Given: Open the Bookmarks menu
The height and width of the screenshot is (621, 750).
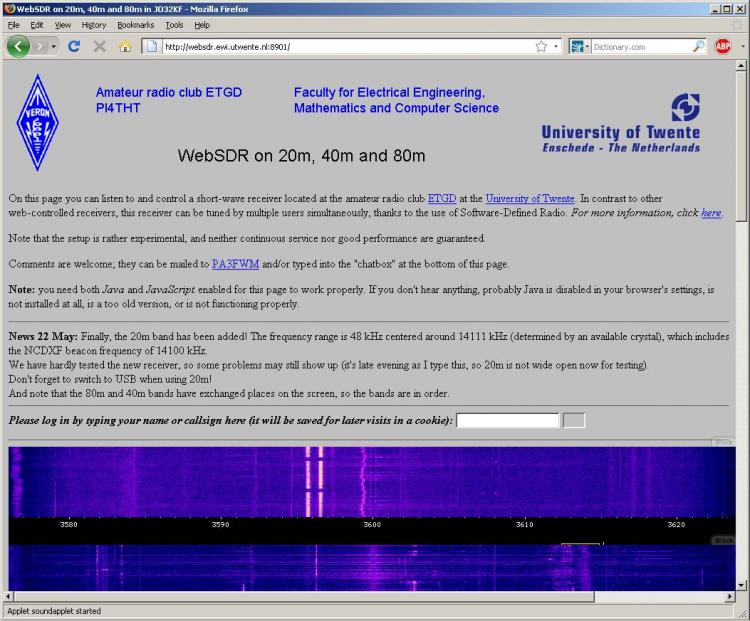Looking at the screenshot, I should (136, 24).
